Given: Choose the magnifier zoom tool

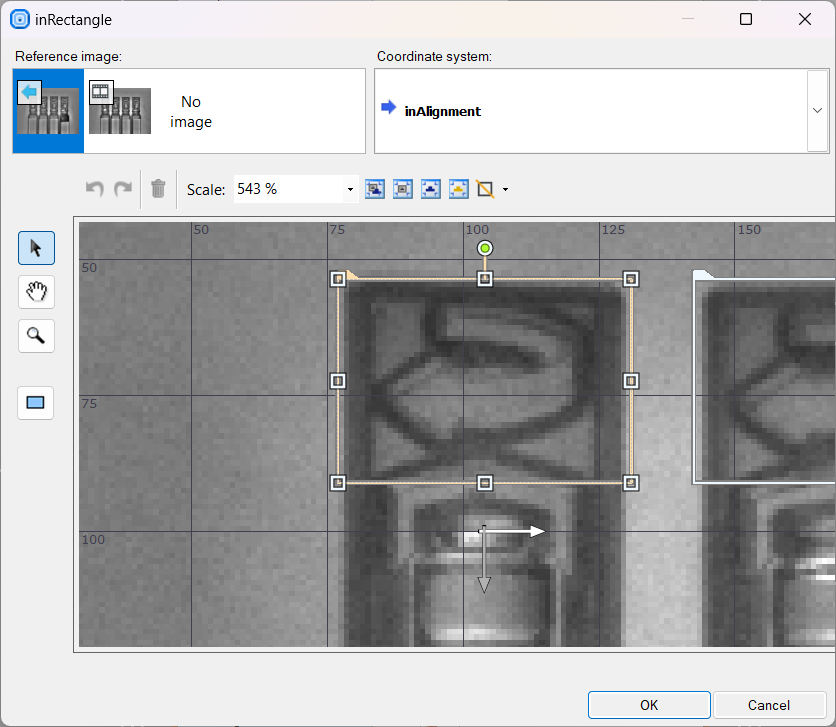Looking at the screenshot, I should (x=36, y=336).
